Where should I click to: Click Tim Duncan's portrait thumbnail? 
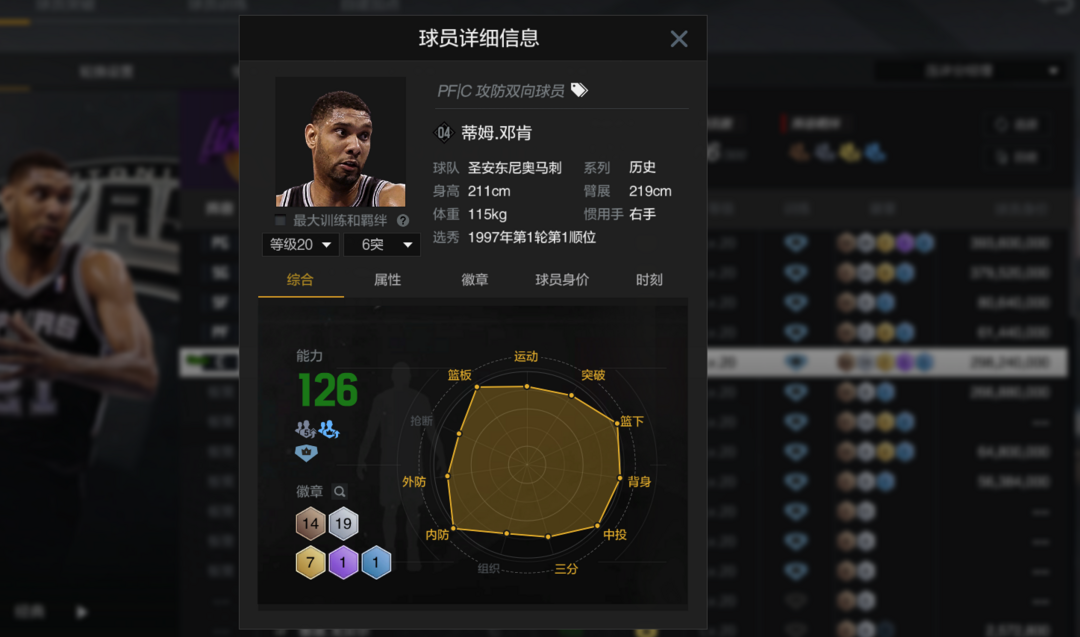pos(340,142)
